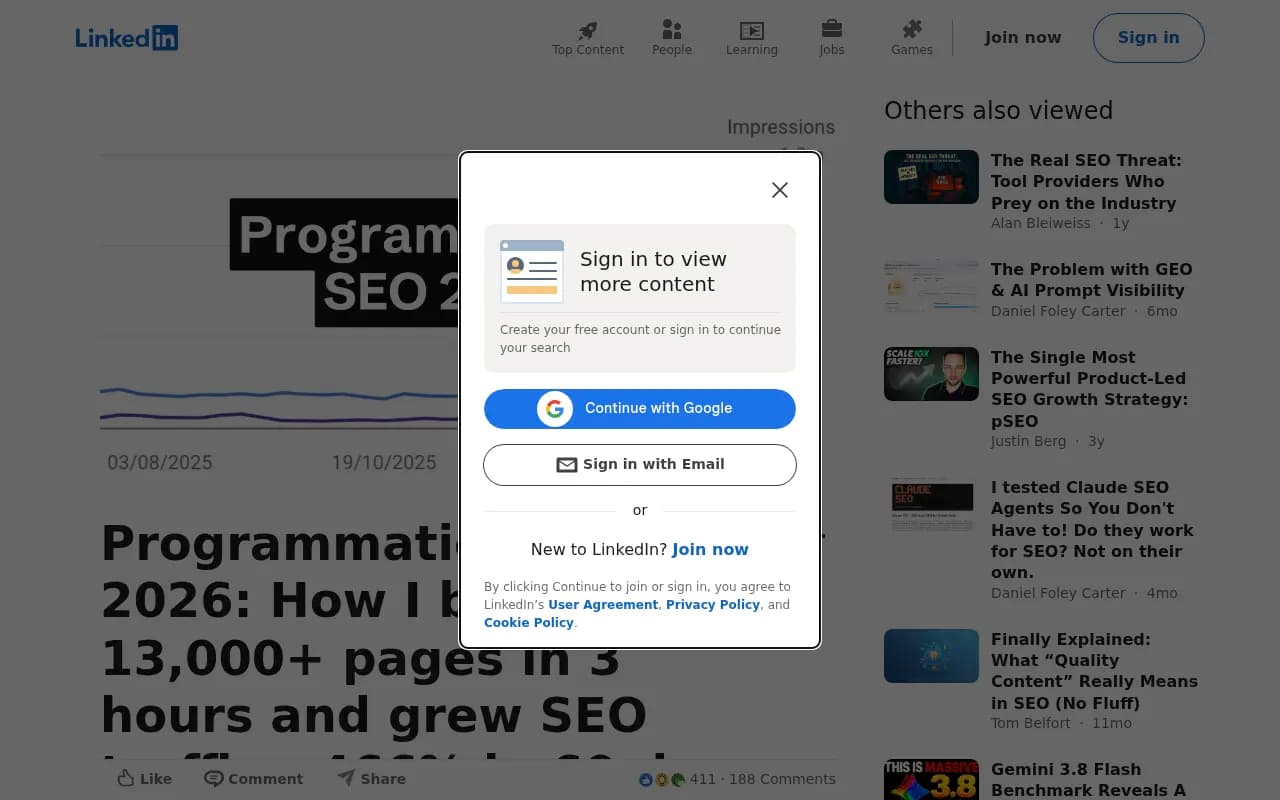Open the Learning section
The height and width of the screenshot is (800, 1280).
pyautogui.click(x=752, y=38)
